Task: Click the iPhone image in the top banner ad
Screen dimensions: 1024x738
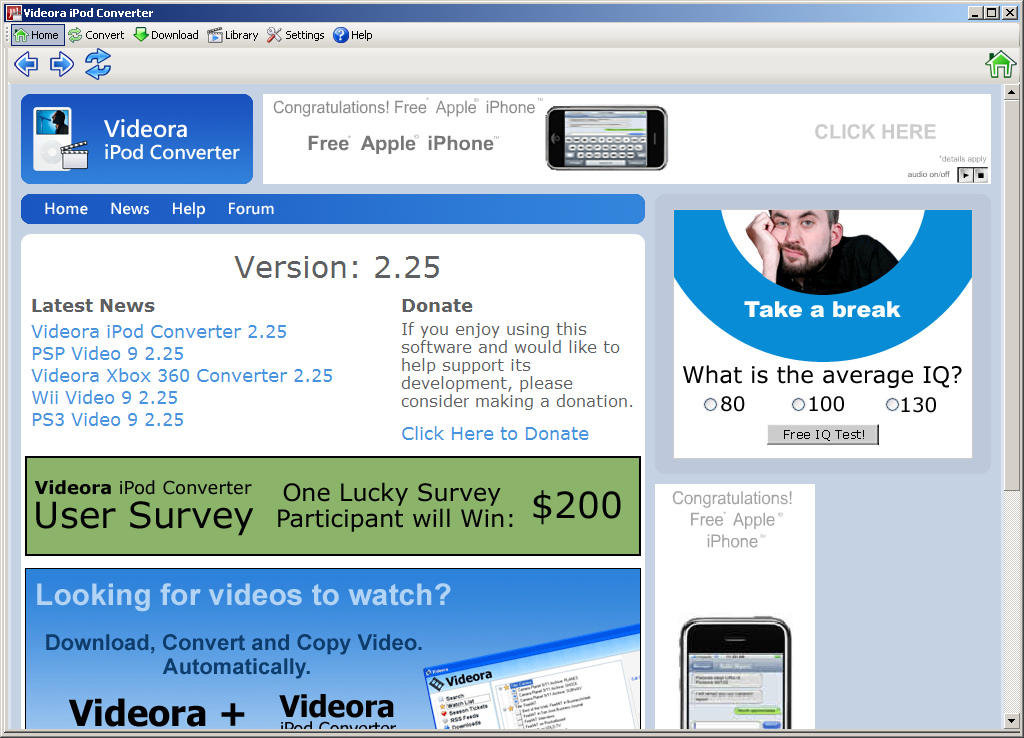Action: point(607,138)
